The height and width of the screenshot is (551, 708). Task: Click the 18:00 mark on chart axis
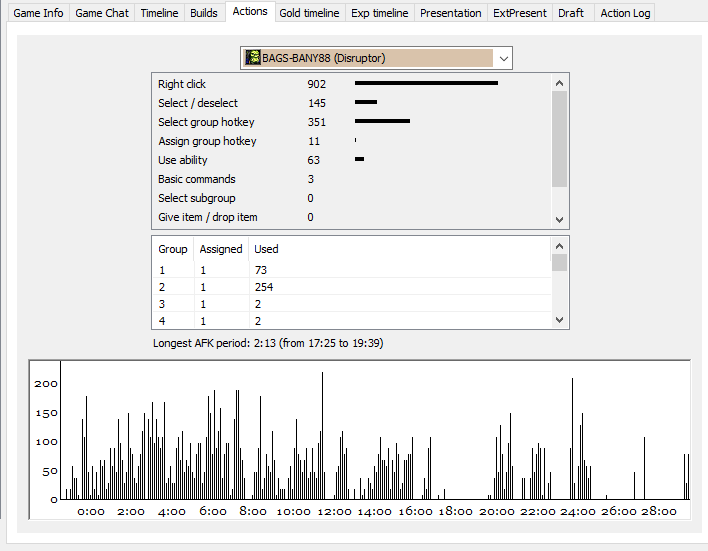pos(455,512)
